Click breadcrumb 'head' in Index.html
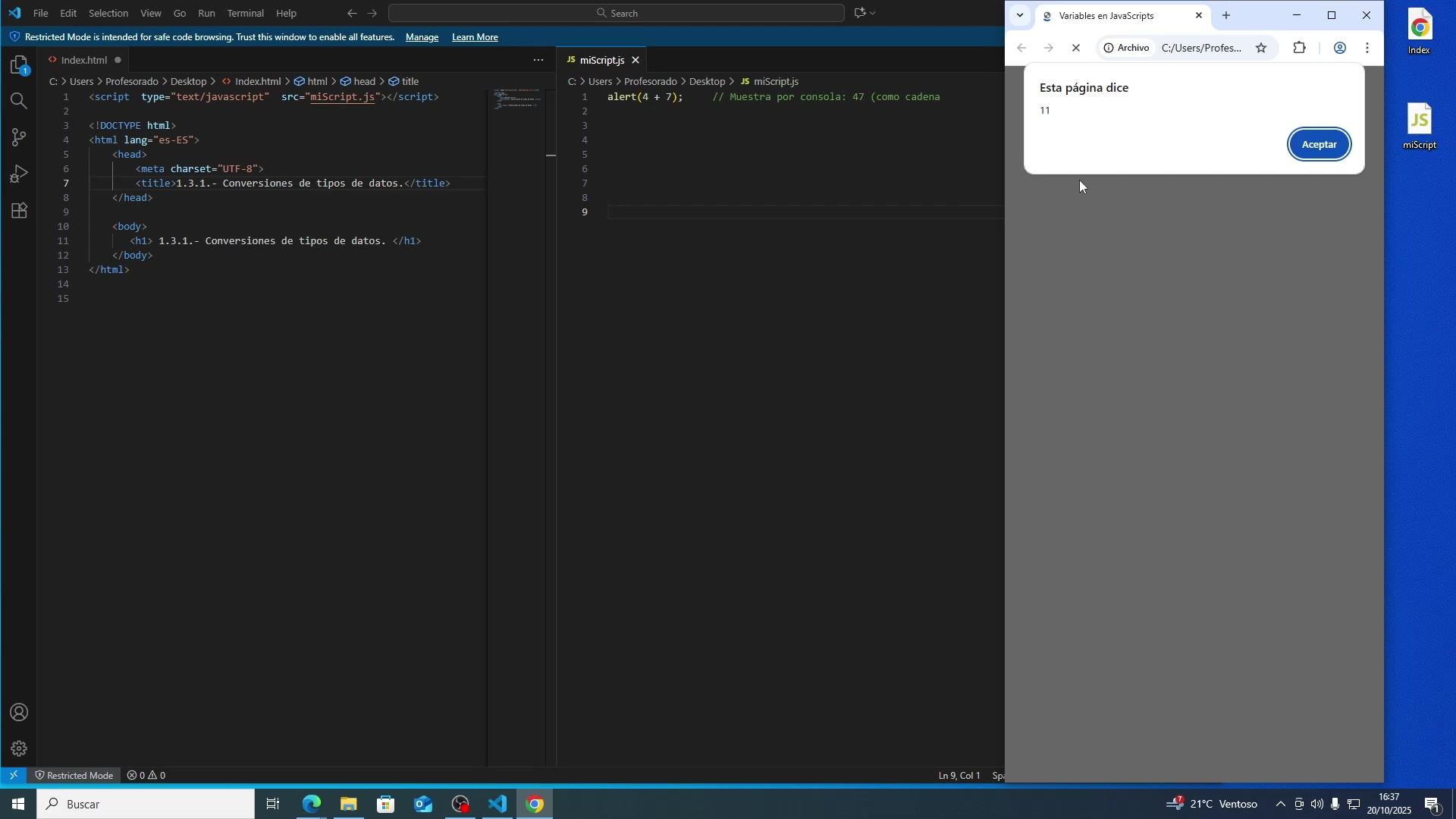This screenshot has height=819, width=1456. coord(364,81)
